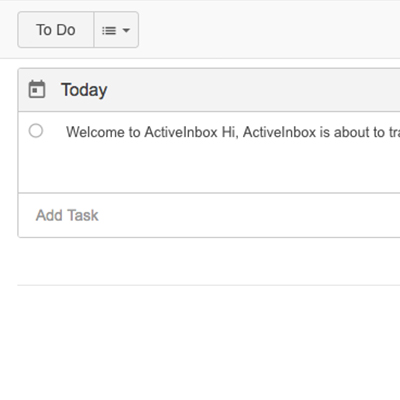Click the word Today in header
Image resolution: width=400 pixels, height=400 pixels.
click(84, 90)
